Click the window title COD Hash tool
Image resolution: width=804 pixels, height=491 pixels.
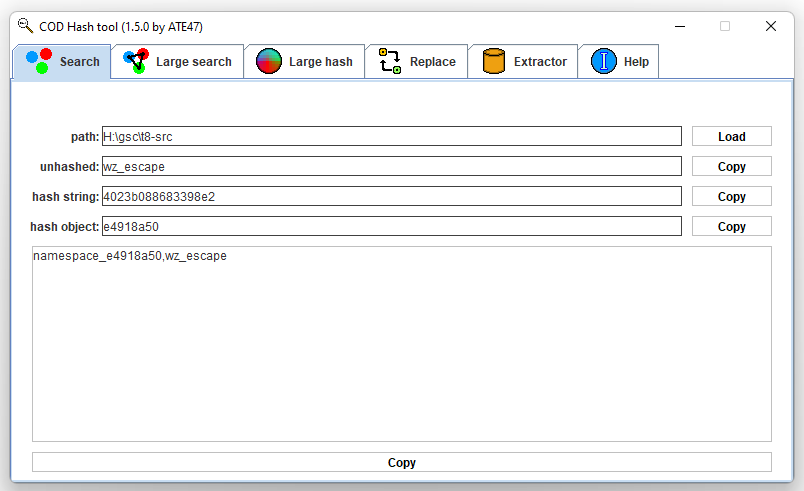click(121, 27)
